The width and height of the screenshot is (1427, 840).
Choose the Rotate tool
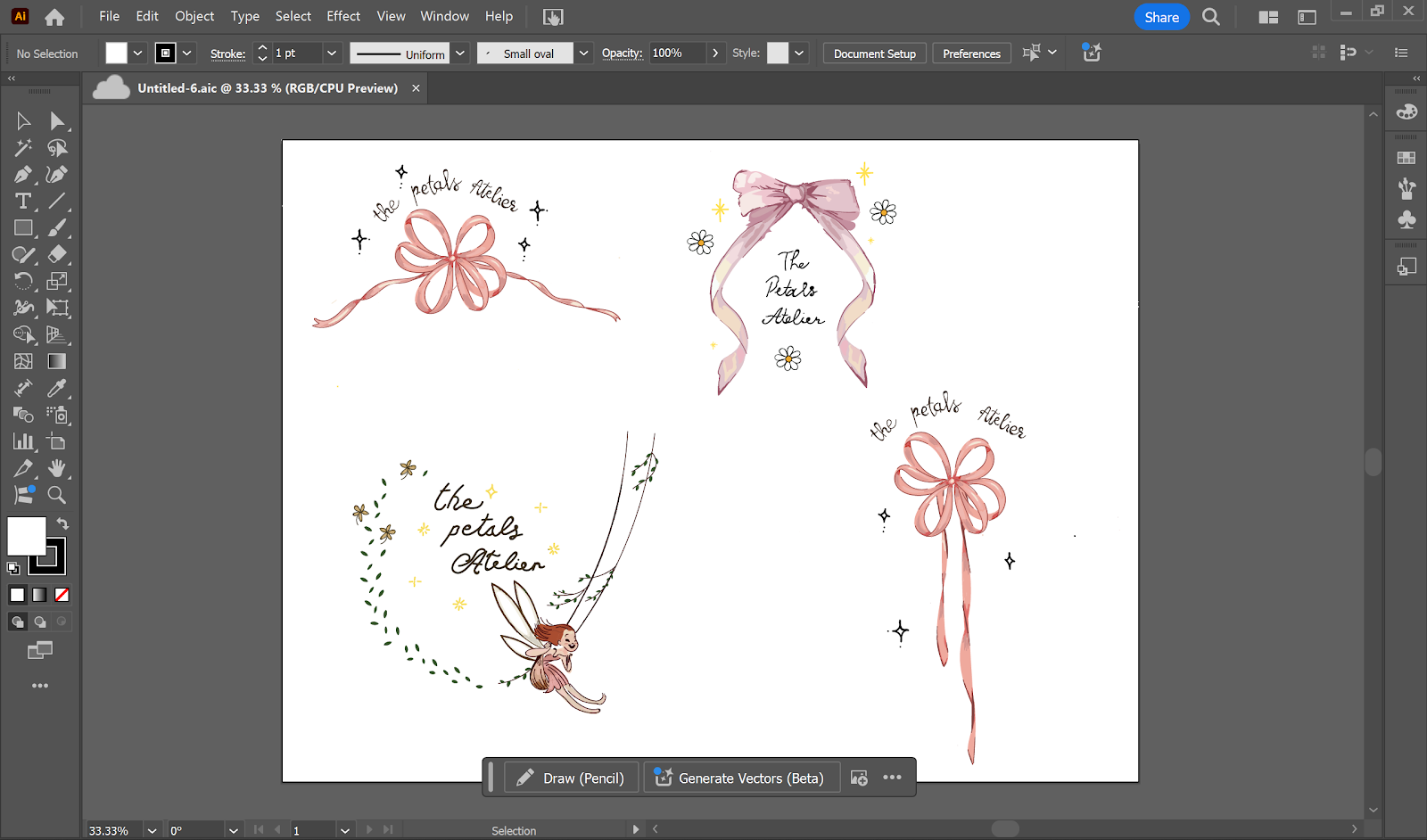[23, 282]
